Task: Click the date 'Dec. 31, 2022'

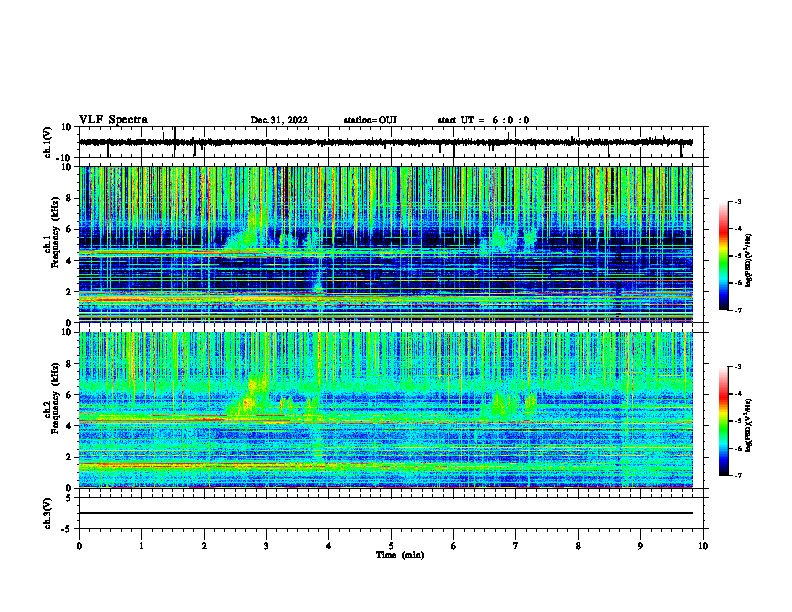Action: tap(279, 120)
